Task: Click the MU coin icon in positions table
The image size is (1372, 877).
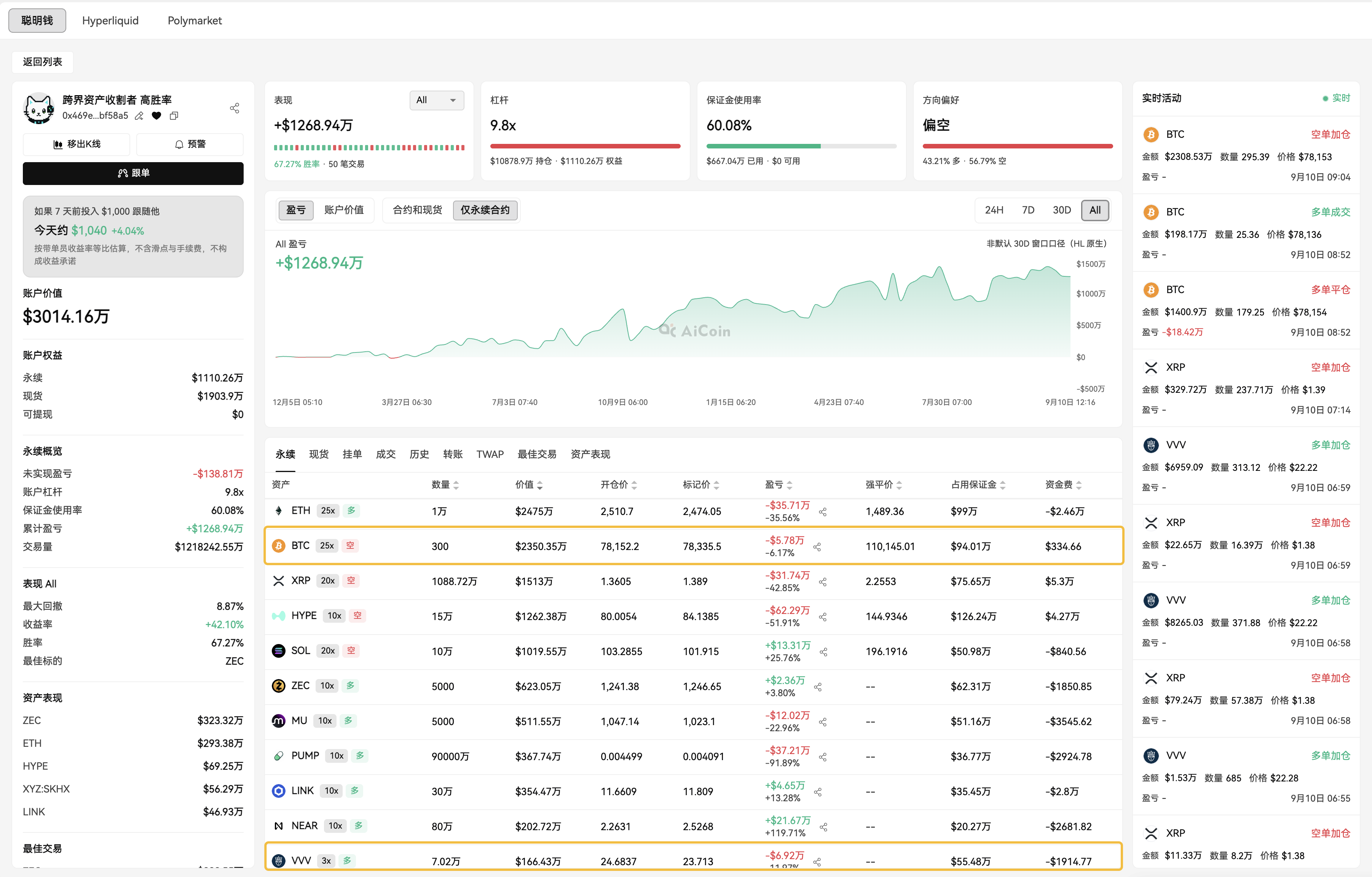Action: (x=279, y=721)
